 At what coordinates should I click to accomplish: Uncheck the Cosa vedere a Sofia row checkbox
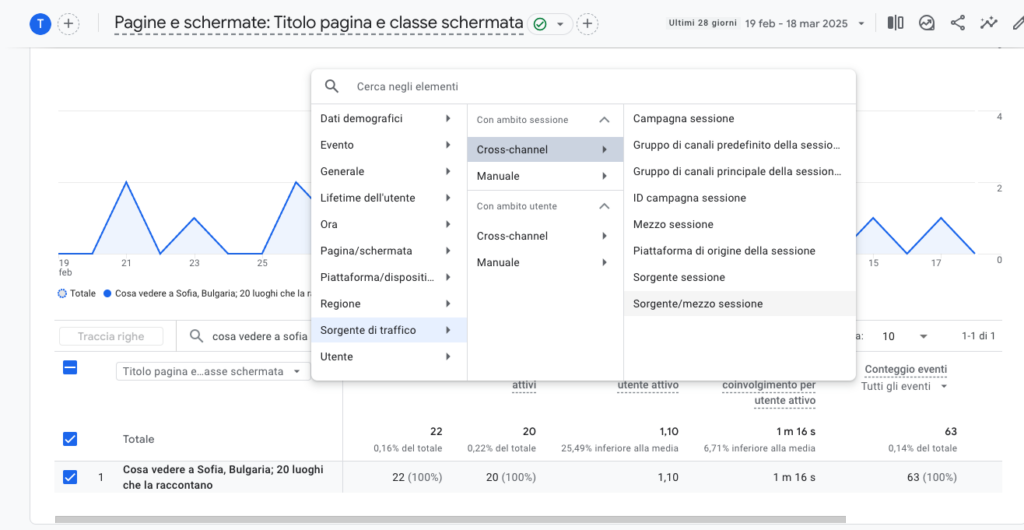(x=70, y=477)
